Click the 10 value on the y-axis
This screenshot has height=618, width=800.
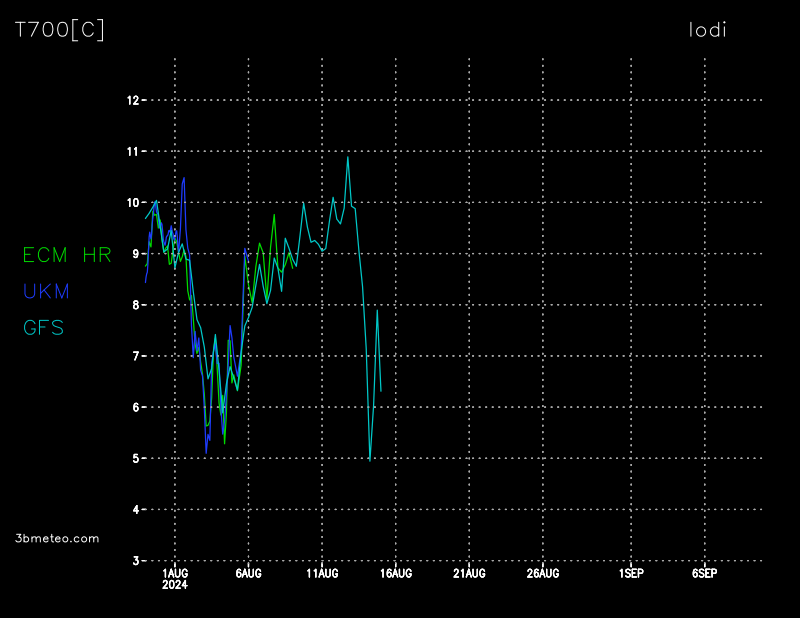click(132, 203)
